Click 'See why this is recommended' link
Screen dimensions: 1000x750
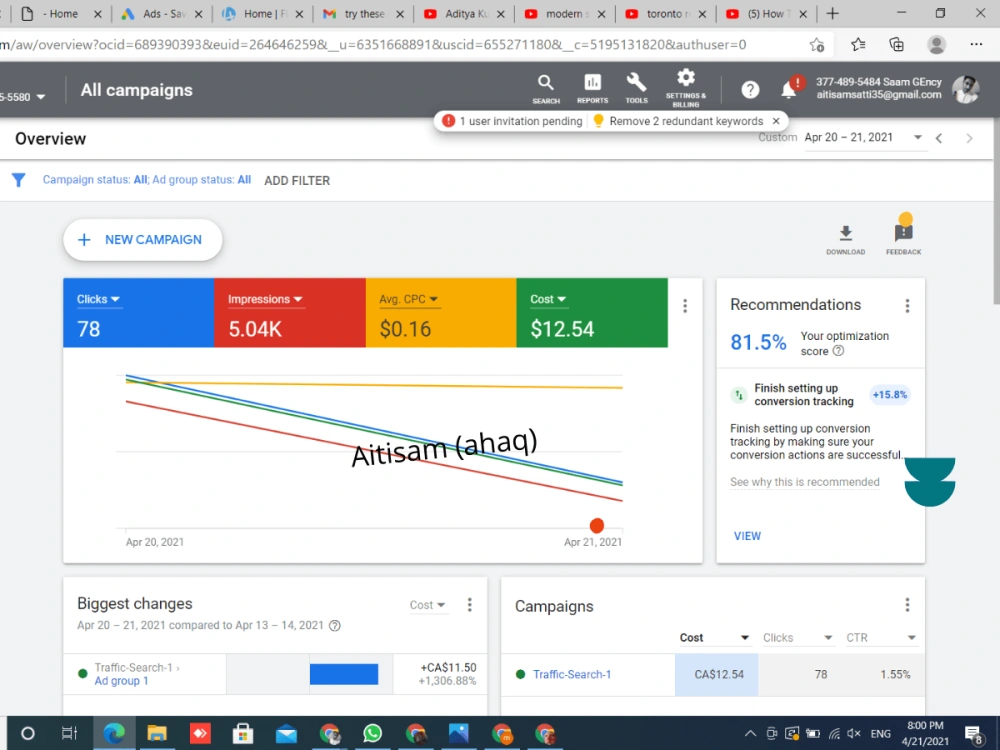click(805, 482)
